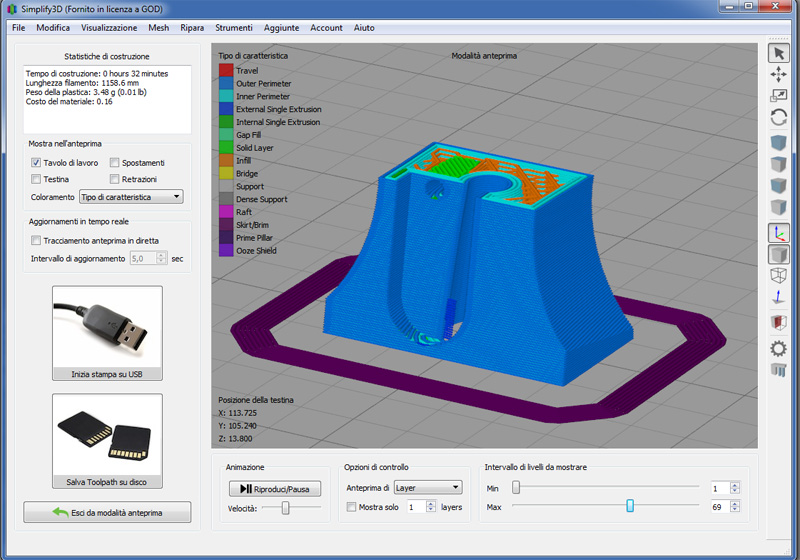Increase the Min level value
Image resolution: width=800 pixels, height=560 pixels.
click(x=735, y=485)
